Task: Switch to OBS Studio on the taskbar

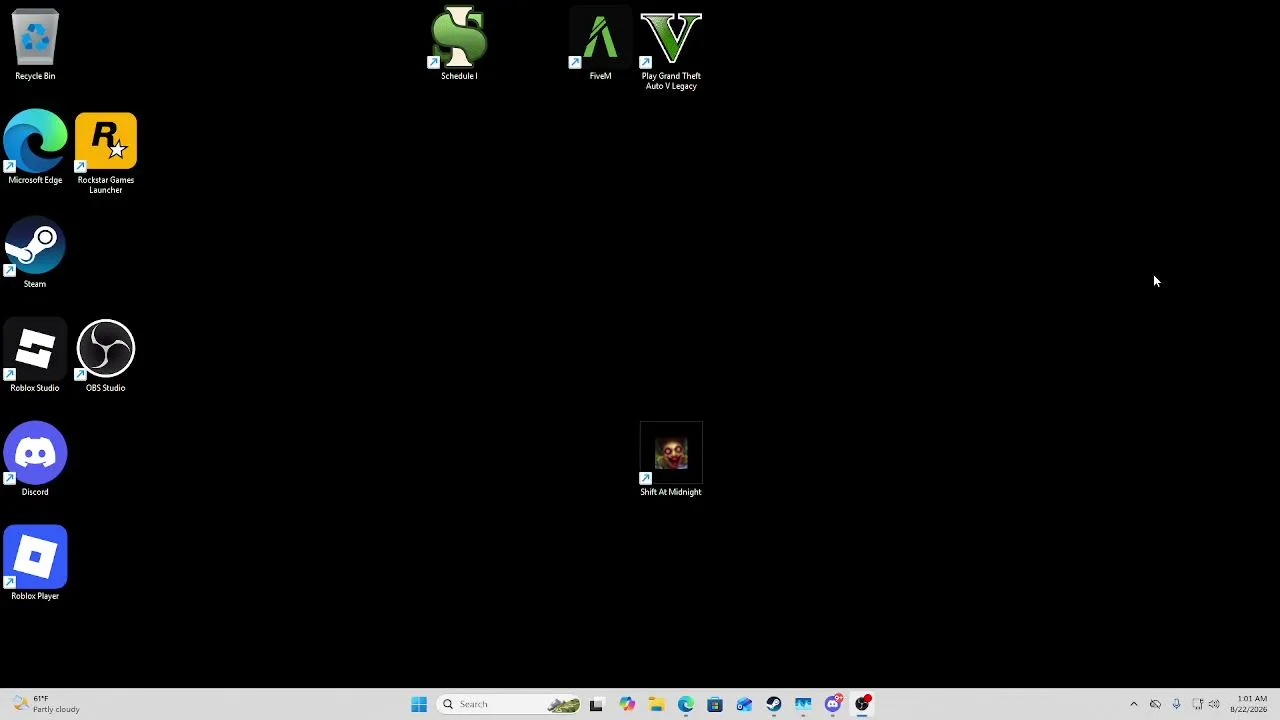Action: [862, 704]
